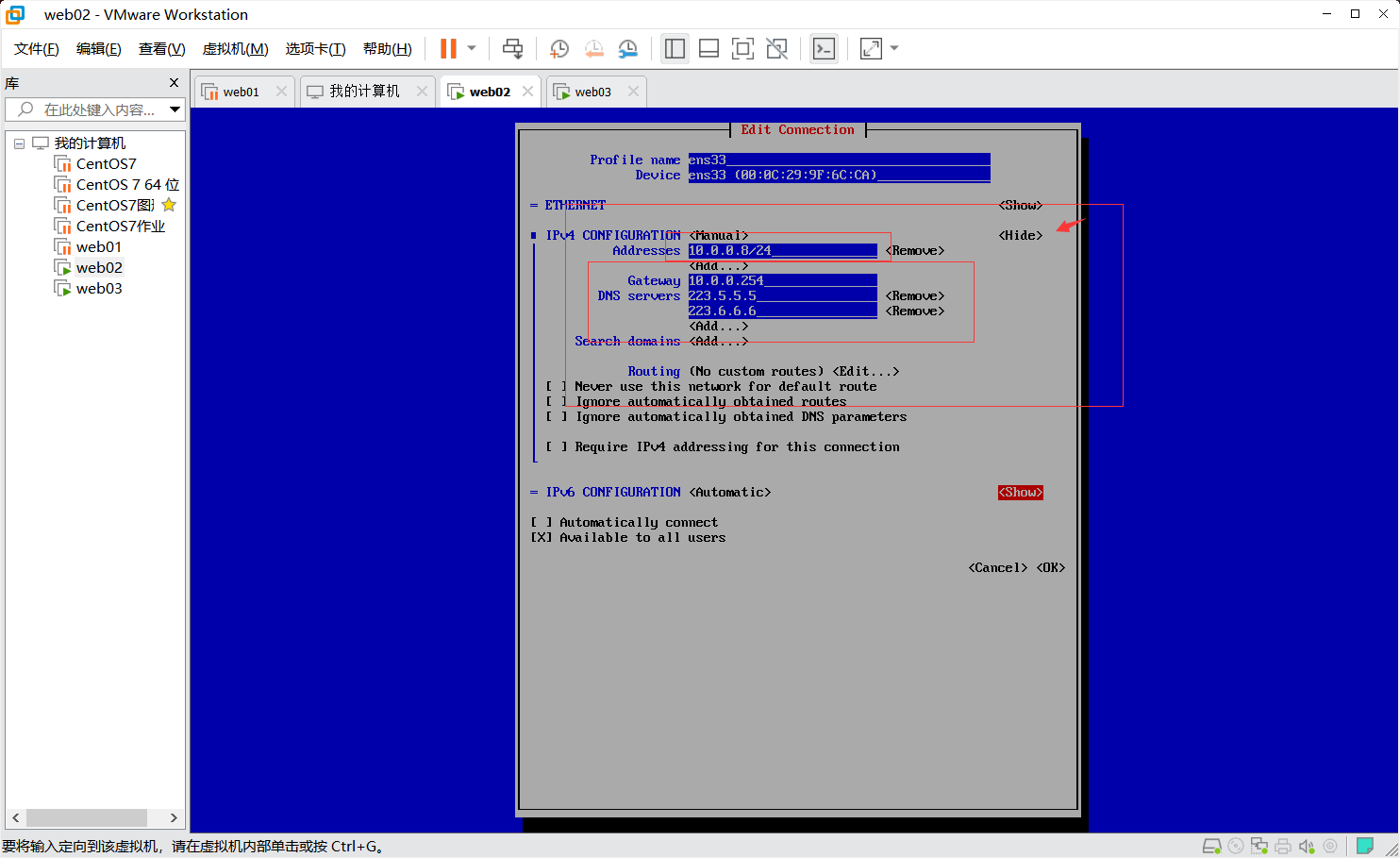
Task: Remove the DNS server 223.5.5.5
Action: point(915,295)
